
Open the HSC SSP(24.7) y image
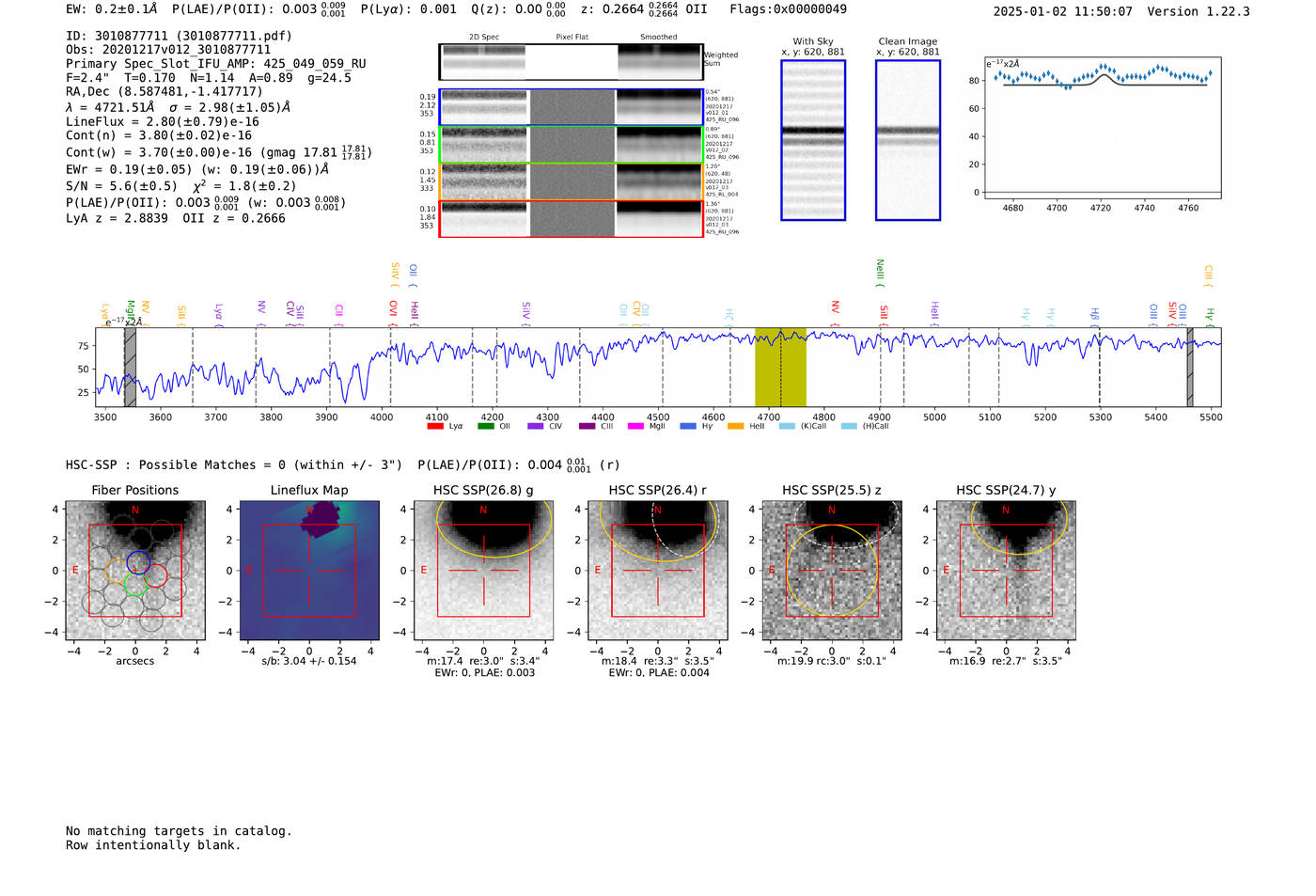click(1006, 571)
